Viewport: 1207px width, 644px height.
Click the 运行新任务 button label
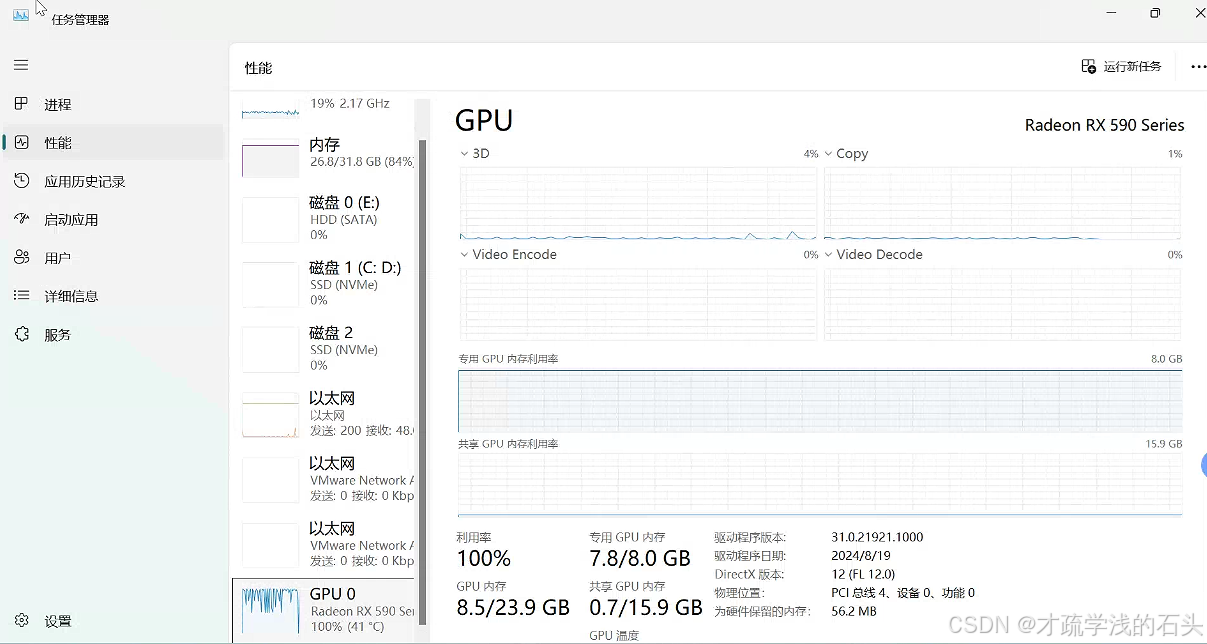tap(1132, 67)
